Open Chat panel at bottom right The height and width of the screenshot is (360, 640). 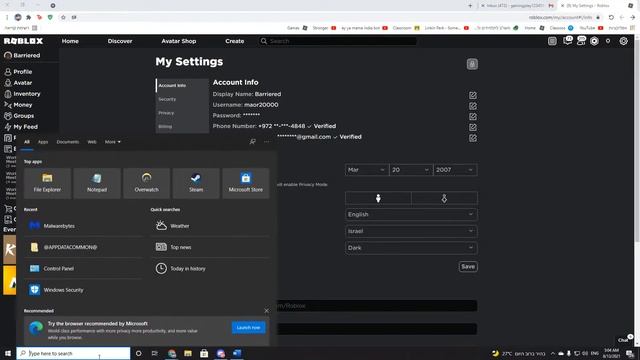click(624, 339)
